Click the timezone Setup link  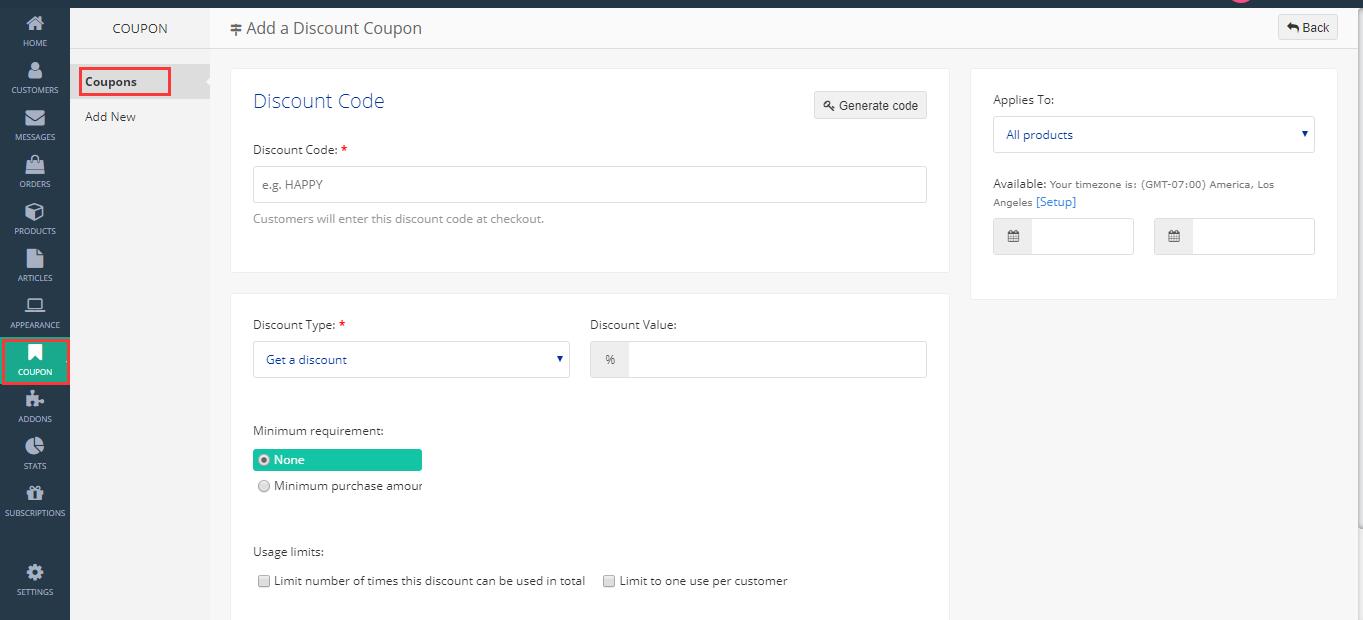[x=1056, y=202]
